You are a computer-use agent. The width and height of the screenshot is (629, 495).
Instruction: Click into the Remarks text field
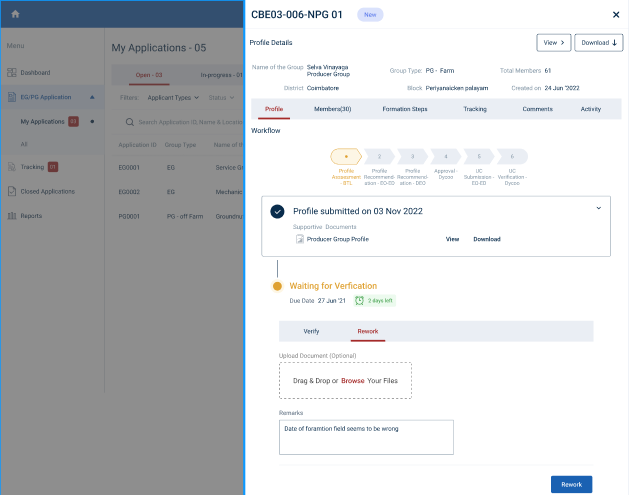(366, 437)
